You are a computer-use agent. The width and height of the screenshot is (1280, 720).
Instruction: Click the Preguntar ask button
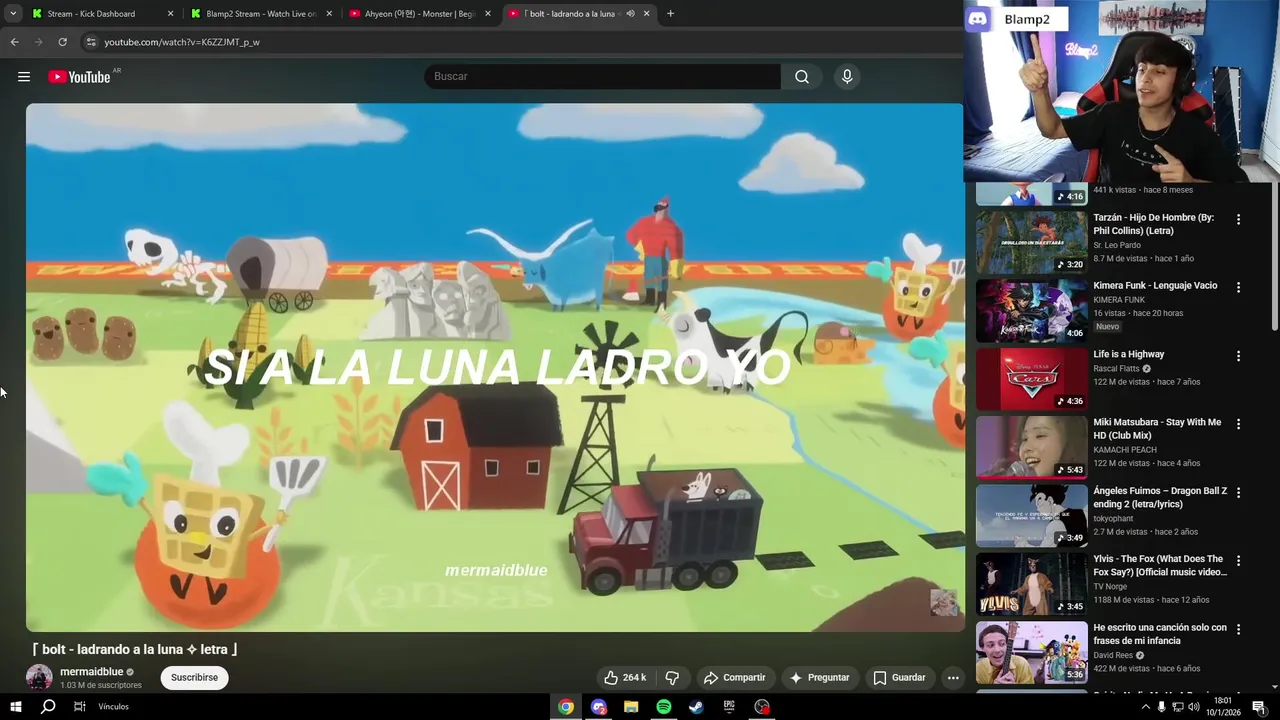click(x=819, y=678)
